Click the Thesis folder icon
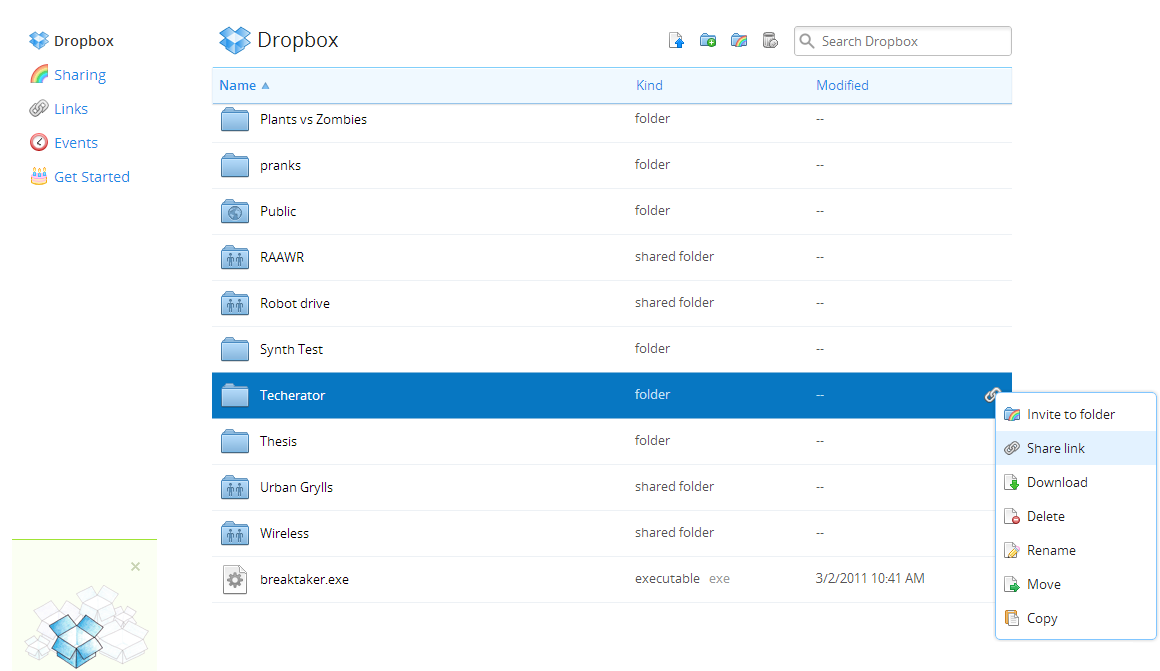The image size is (1160, 671). click(235, 441)
